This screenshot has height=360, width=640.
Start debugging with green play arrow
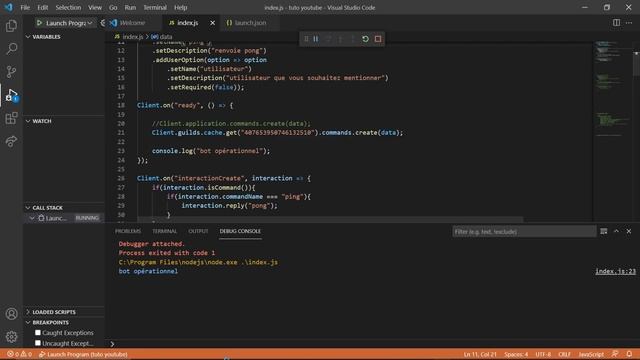(x=39, y=23)
